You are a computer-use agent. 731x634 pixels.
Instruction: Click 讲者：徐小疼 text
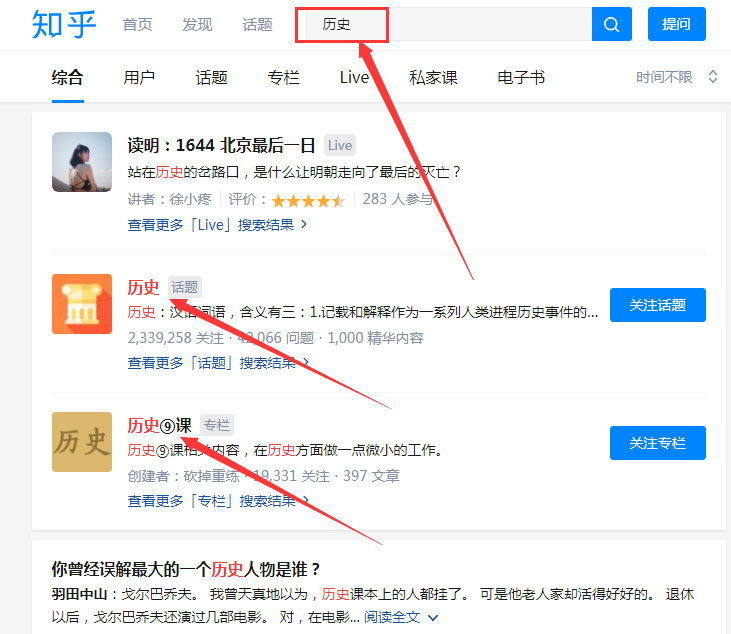pyautogui.click(x=170, y=200)
